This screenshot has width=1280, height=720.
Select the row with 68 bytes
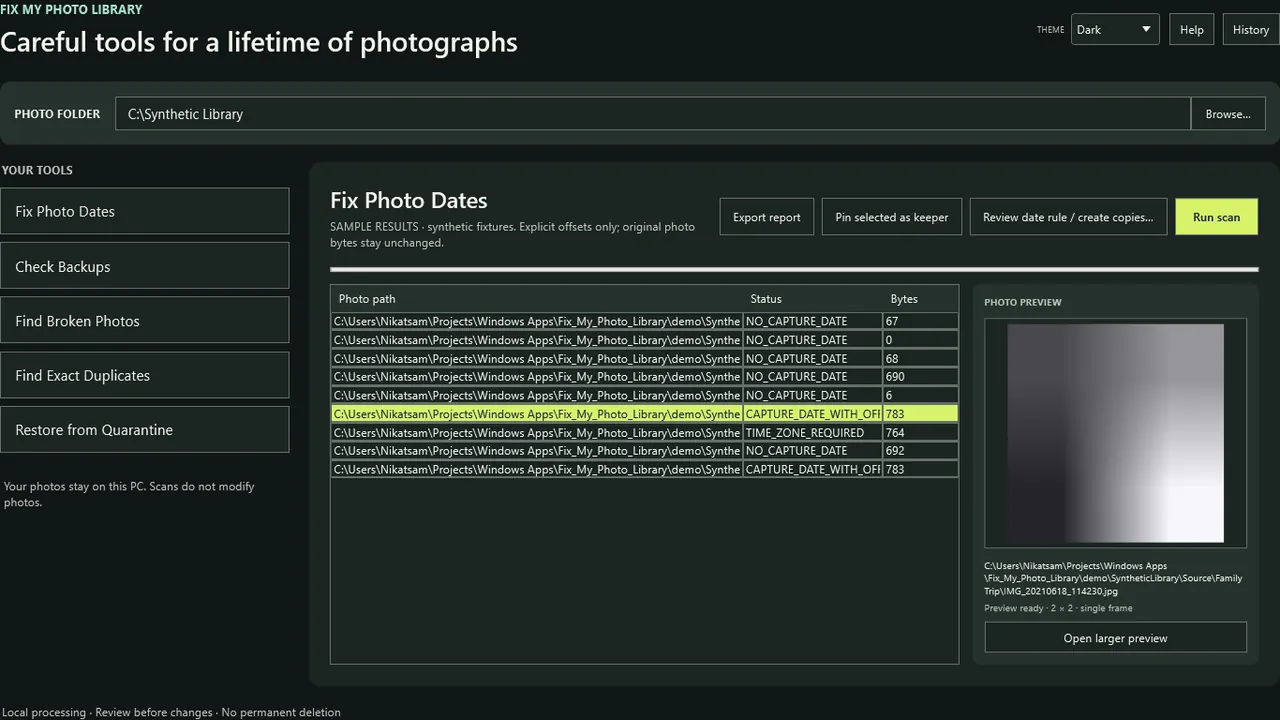[645, 358]
